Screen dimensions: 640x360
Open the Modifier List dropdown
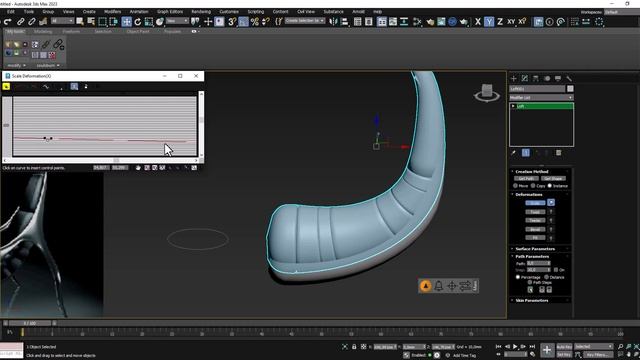(x=541, y=98)
